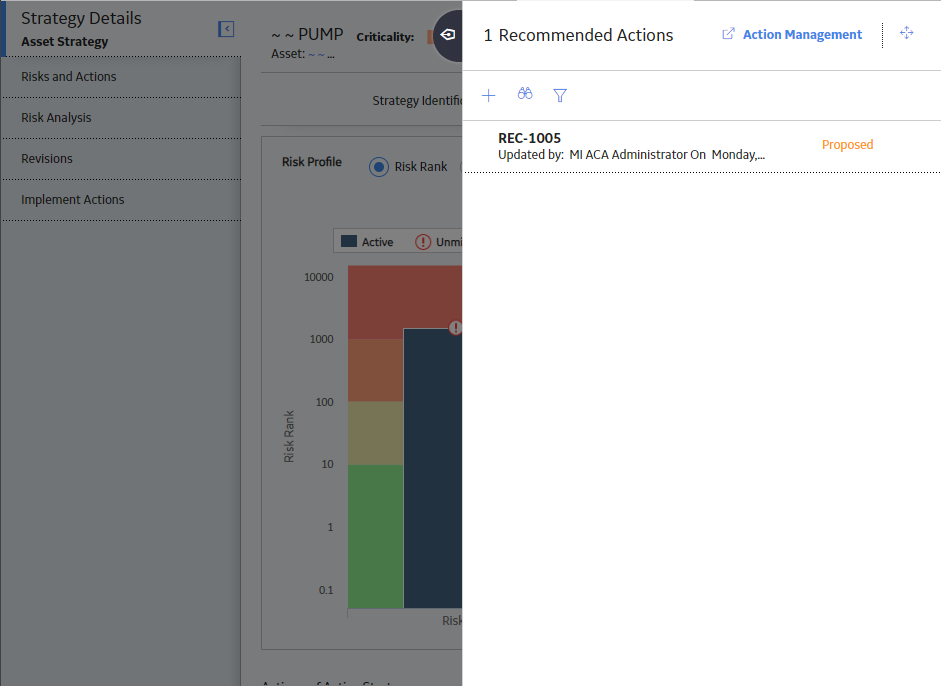
Task: Click the Unmitigated legend warning icon
Action: point(423,242)
